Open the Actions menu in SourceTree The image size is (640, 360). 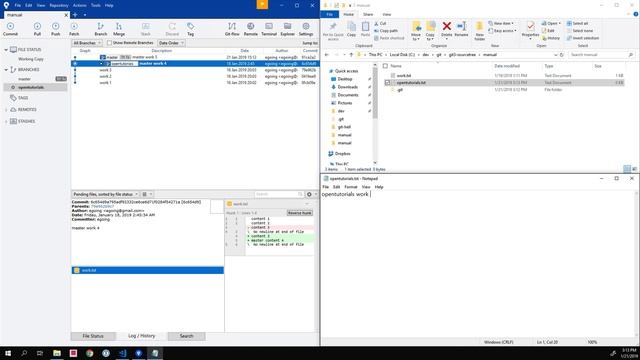[x=80, y=5]
